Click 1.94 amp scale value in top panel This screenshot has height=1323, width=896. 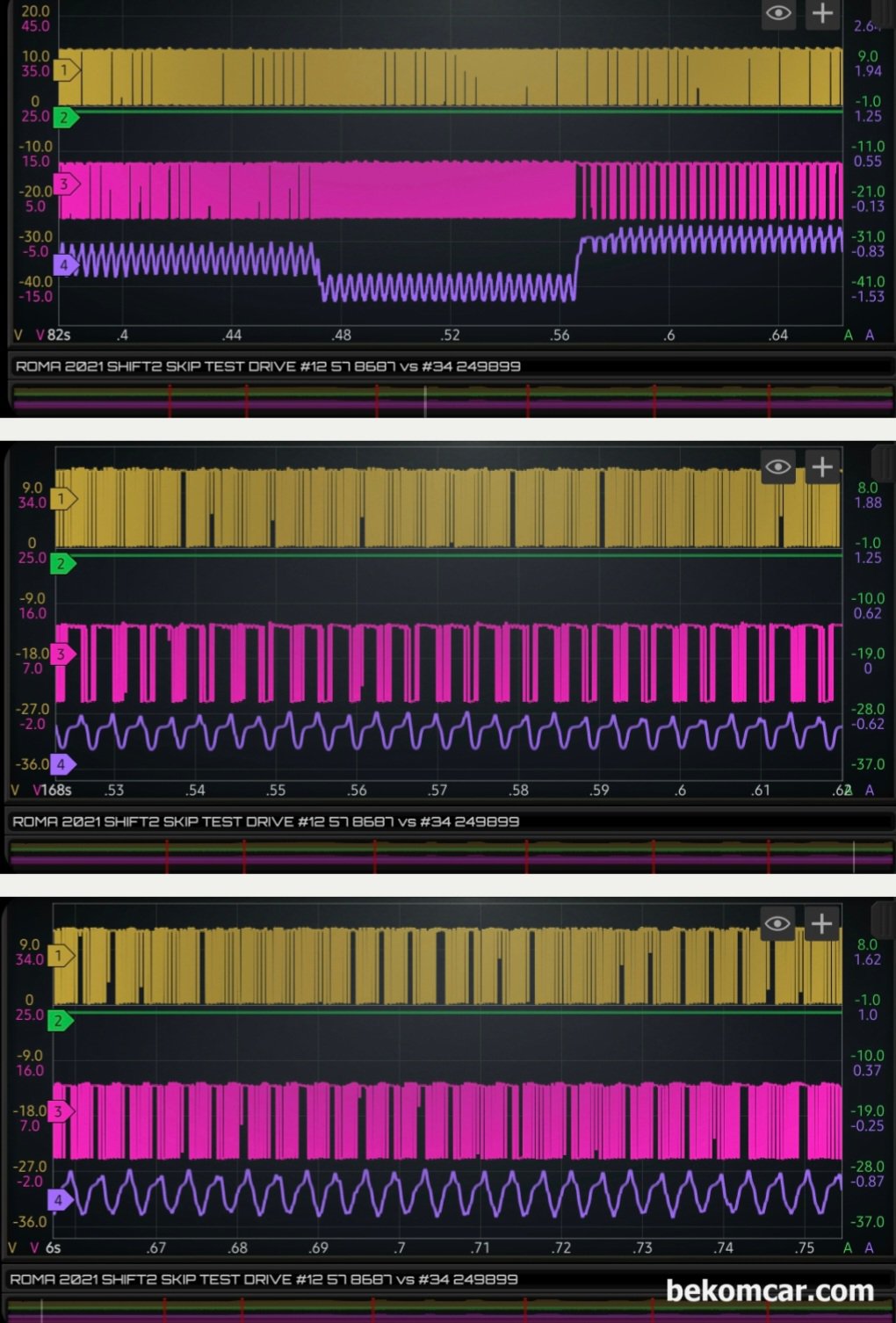point(868,71)
